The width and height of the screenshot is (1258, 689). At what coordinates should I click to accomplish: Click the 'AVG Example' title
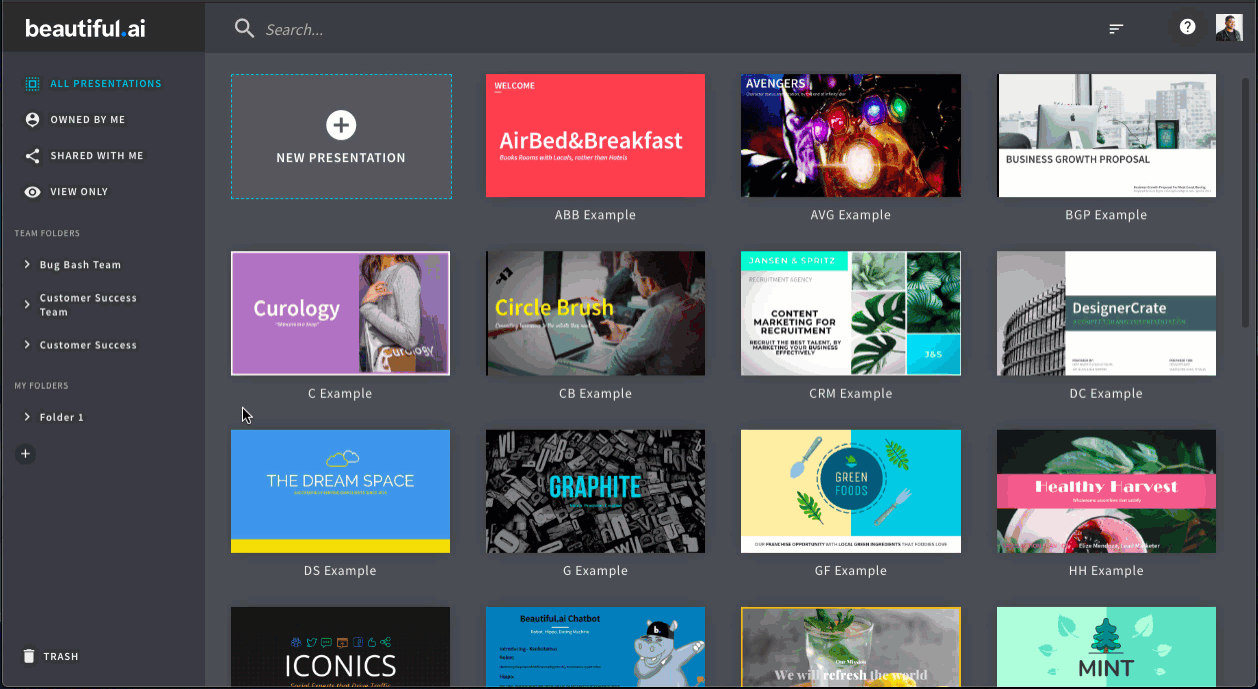851,215
